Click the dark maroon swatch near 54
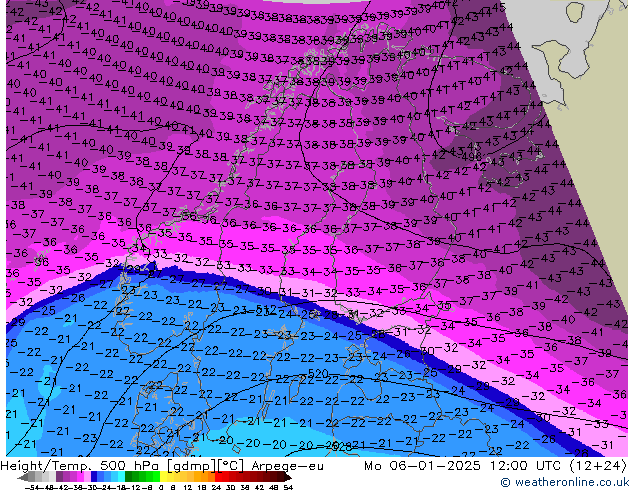The width and height of the screenshot is (634, 490). [x=281, y=477]
